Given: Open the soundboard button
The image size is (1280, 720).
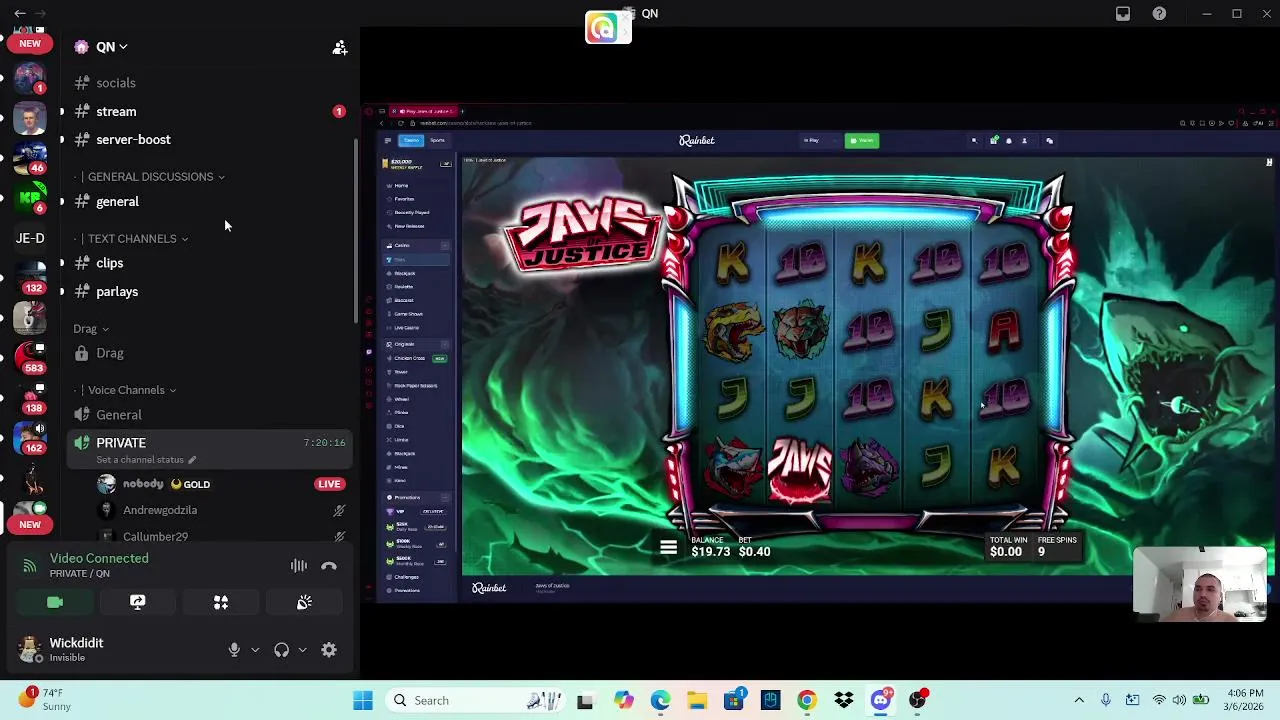Looking at the screenshot, I should [304, 602].
